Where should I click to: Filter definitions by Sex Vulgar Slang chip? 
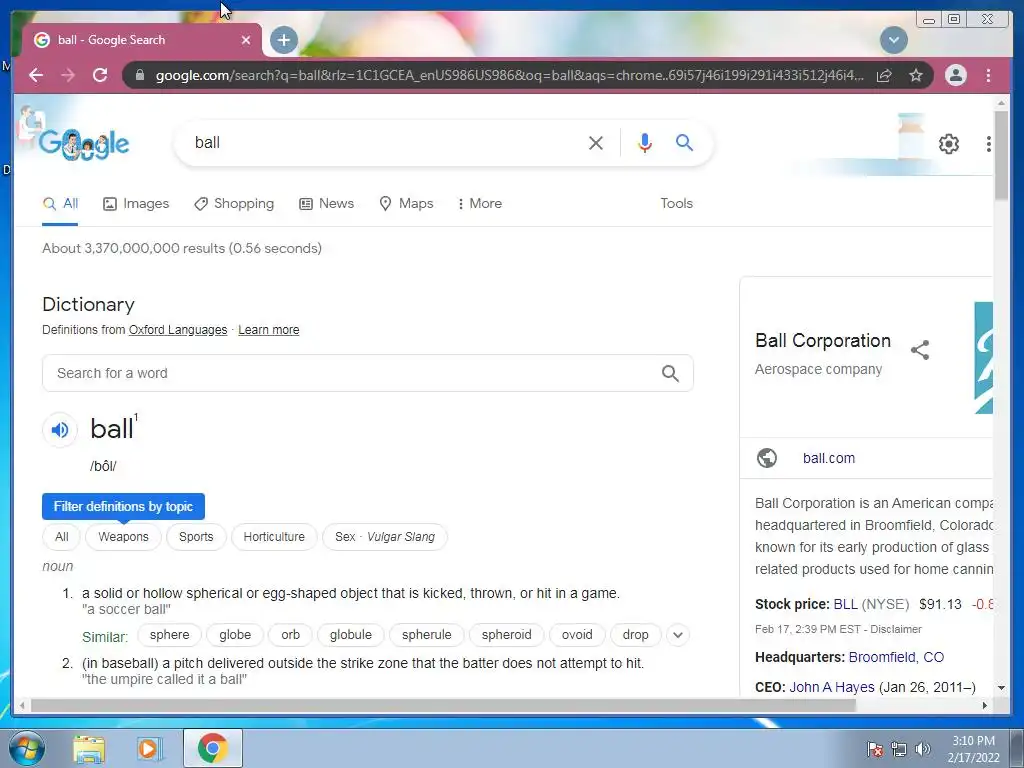(x=385, y=537)
